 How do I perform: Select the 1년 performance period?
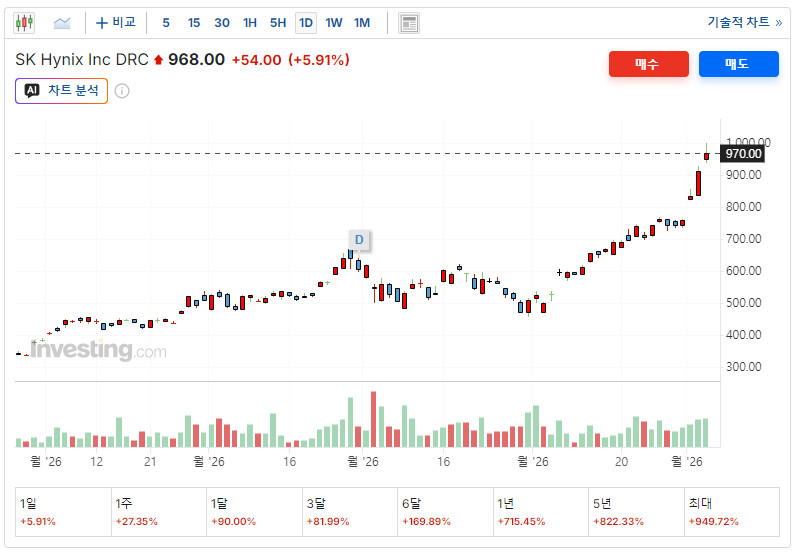(x=541, y=512)
